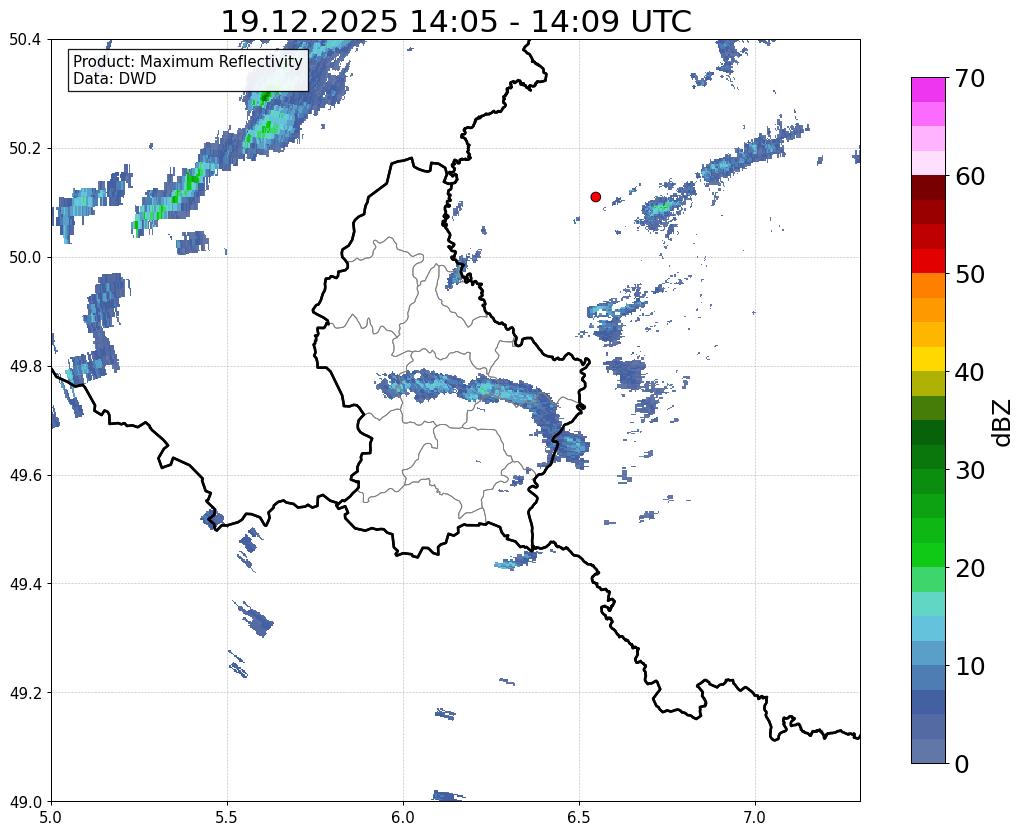Click the colorbar tick label 60
Viewport: 1023px width, 834px height.
click(x=970, y=176)
